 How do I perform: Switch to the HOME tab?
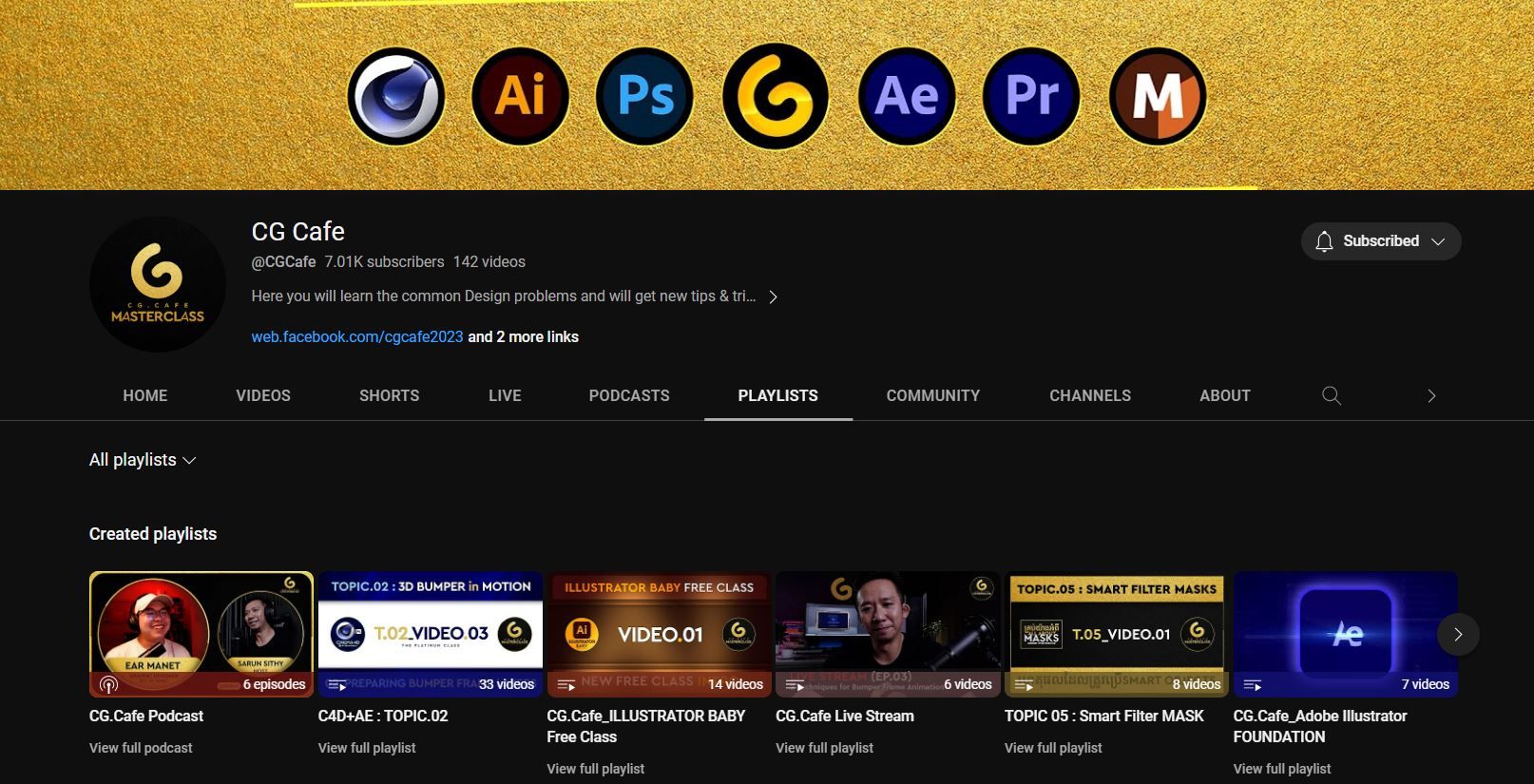point(145,395)
